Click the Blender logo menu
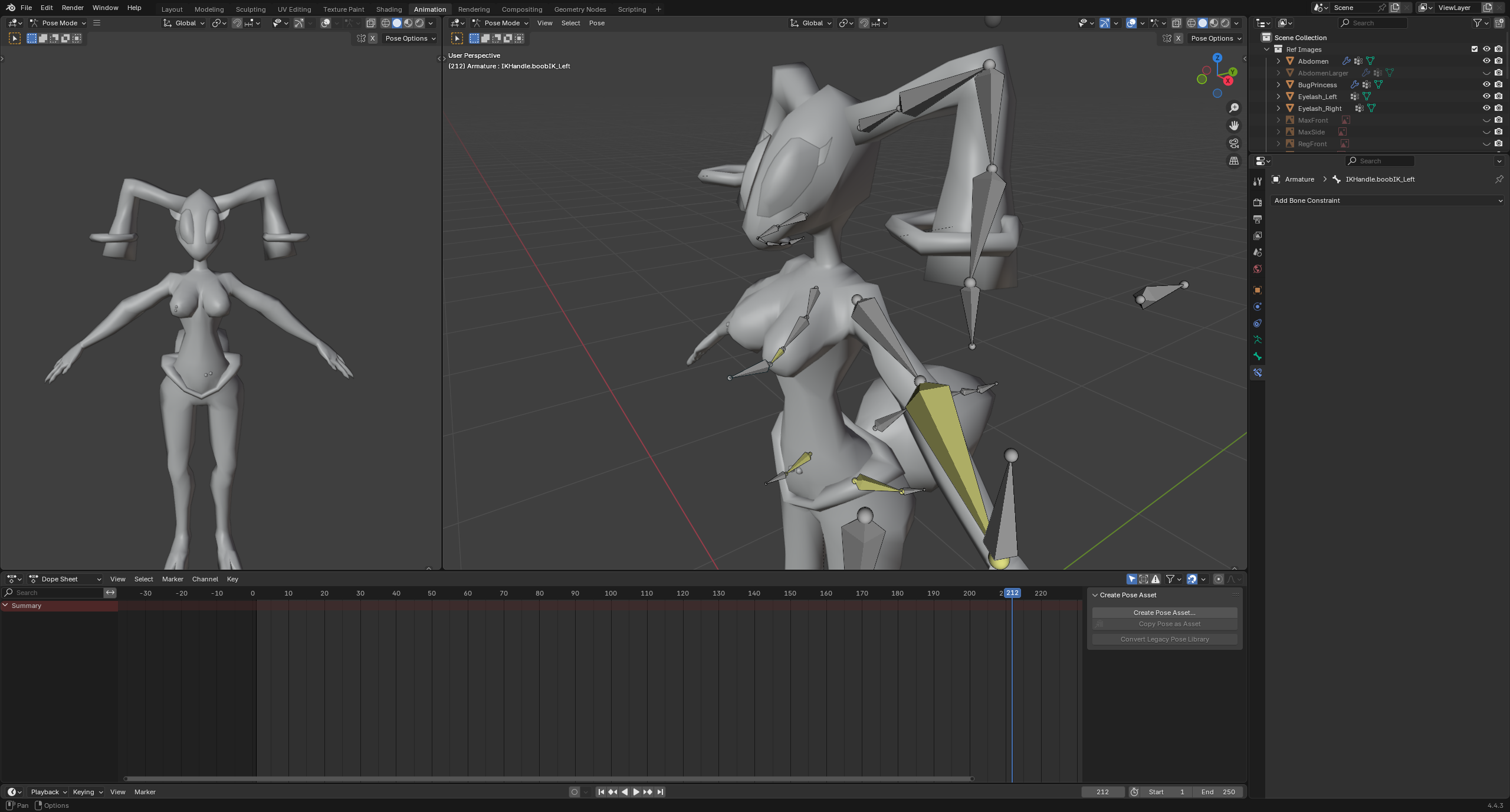This screenshot has height=812, width=1510. coord(11,8)
